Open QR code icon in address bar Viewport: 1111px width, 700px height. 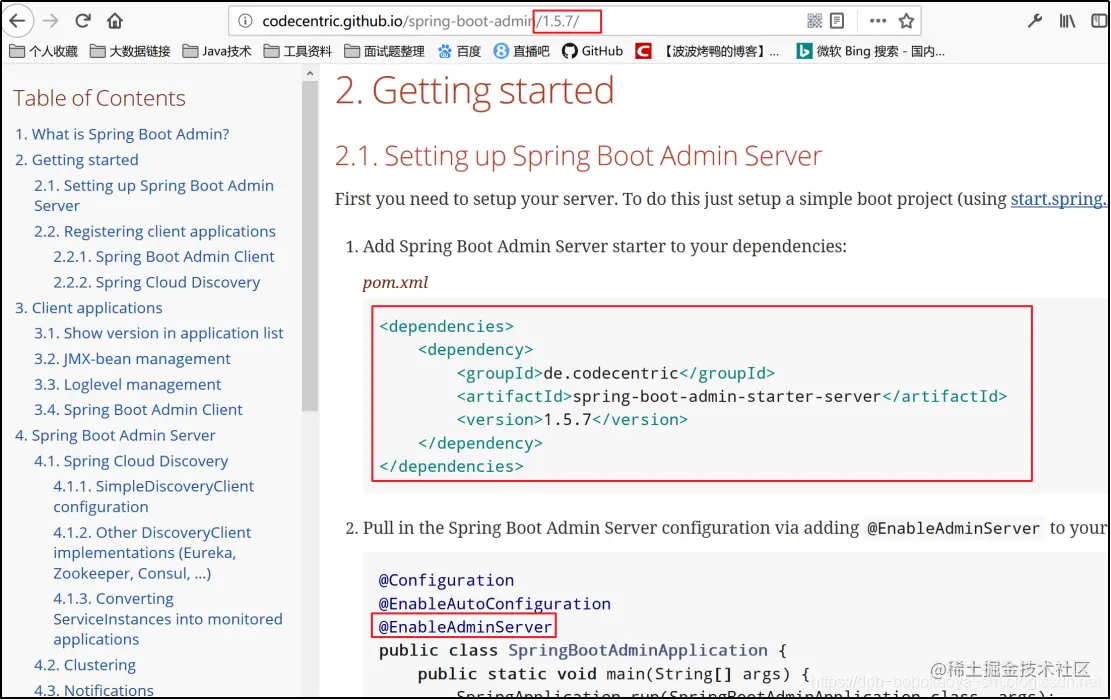pyautogui.click(x=815, y=21)
